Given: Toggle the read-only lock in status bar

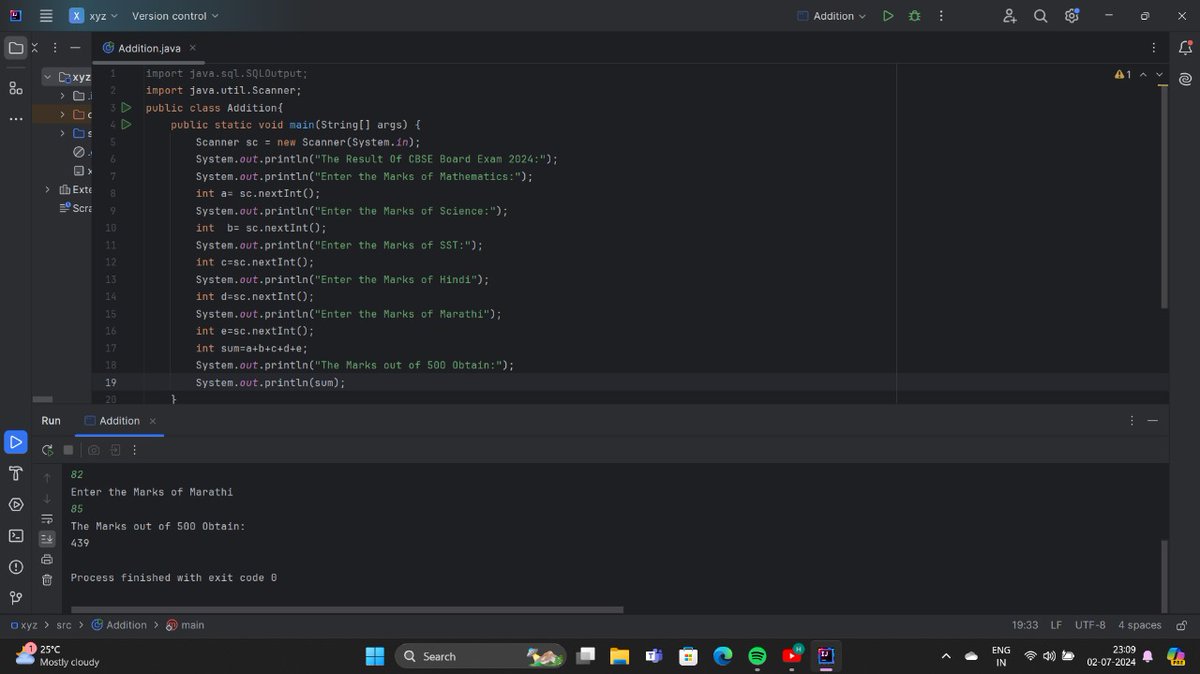Looking at the screenshot, I should [x=1181, y=625].
